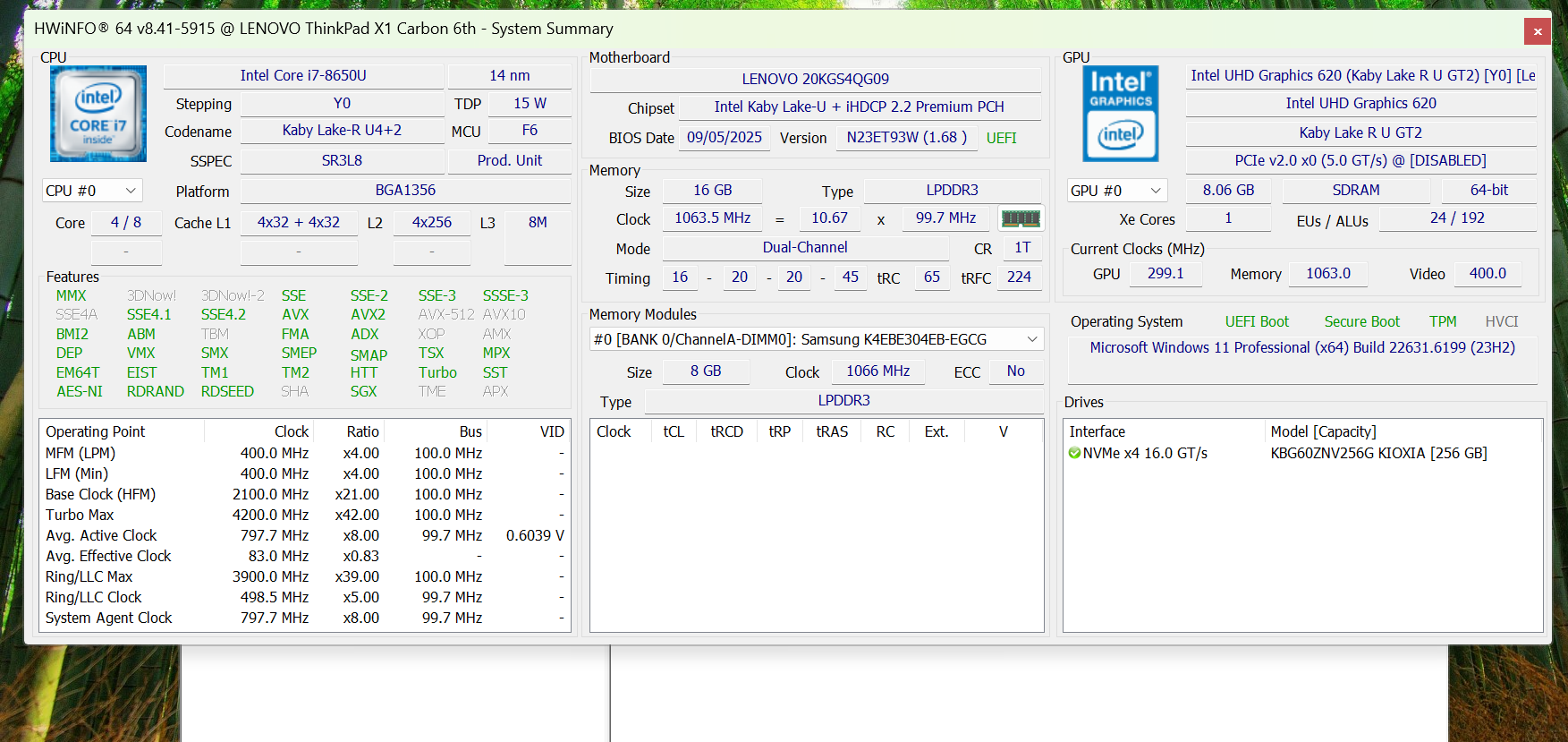
Task: Select the Intel Core i7-8650U name field
Action: [303, 76]
